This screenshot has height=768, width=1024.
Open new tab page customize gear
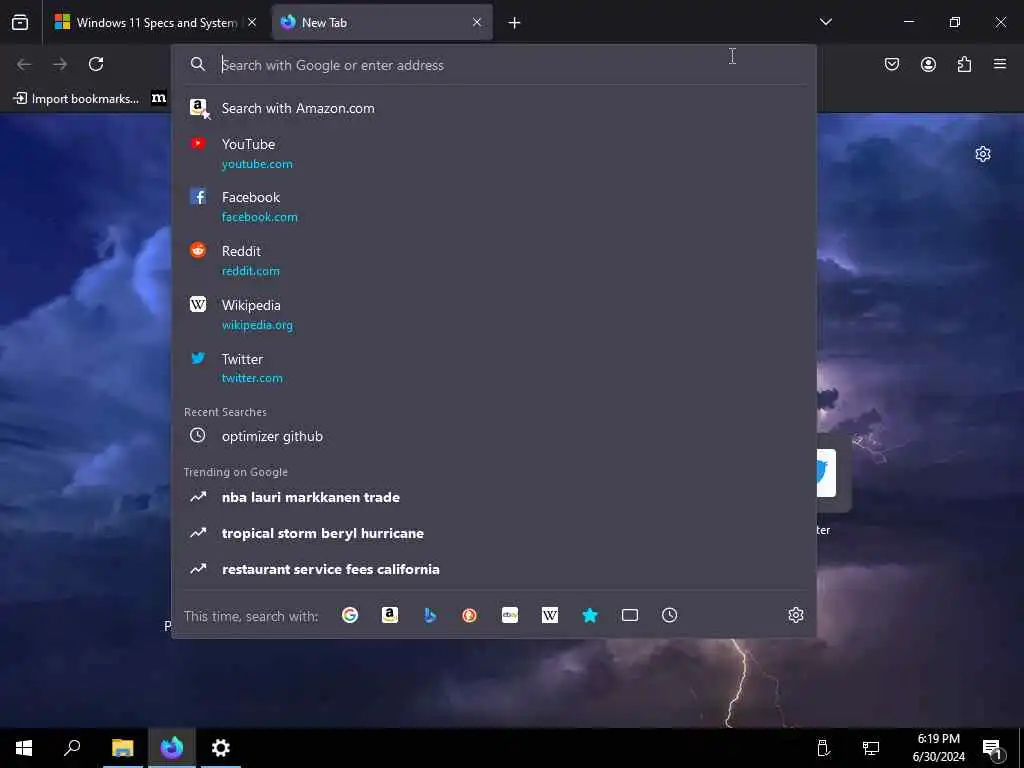coord(983,154)
